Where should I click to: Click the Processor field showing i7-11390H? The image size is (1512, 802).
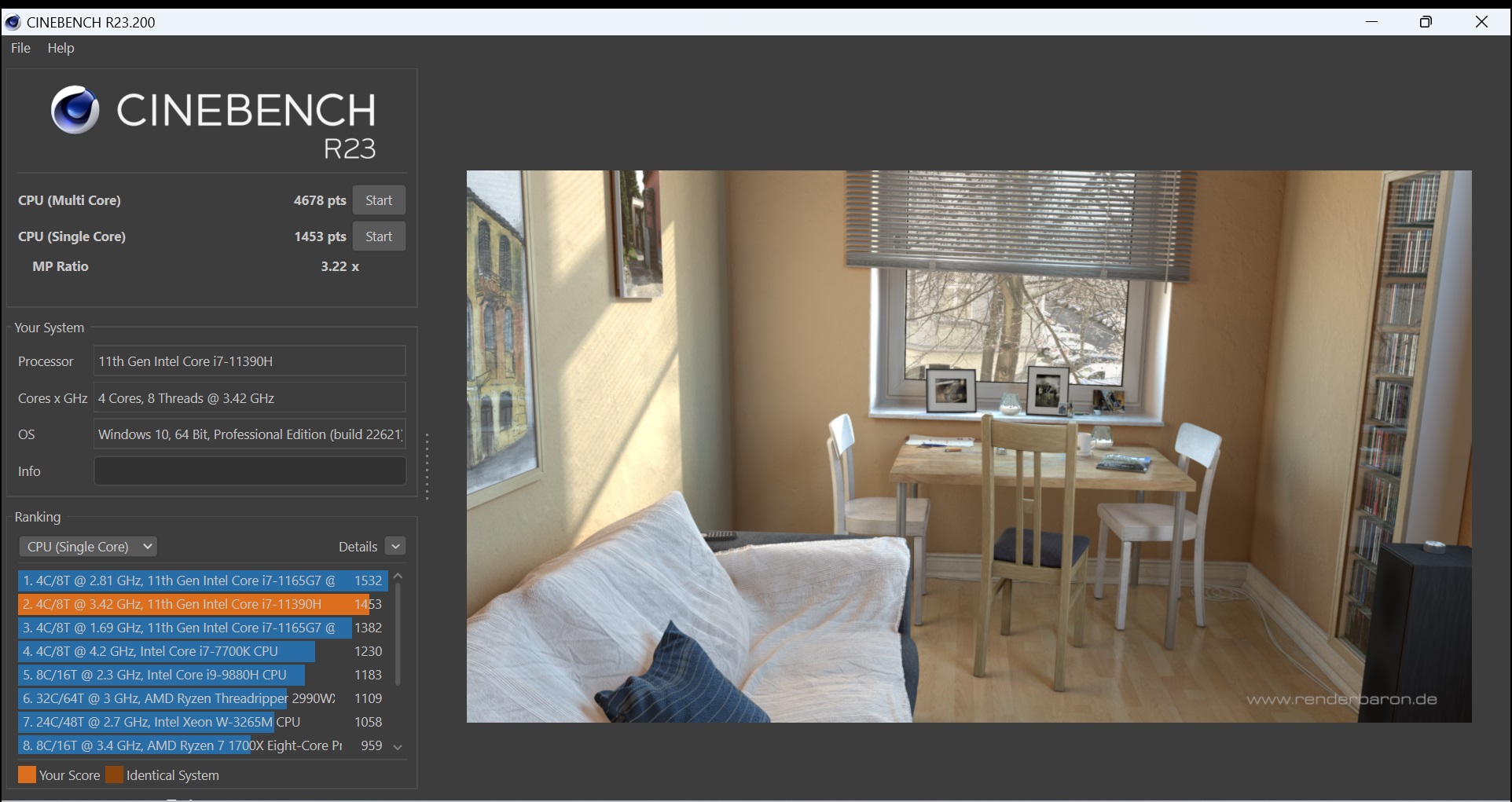click(250, 361)
